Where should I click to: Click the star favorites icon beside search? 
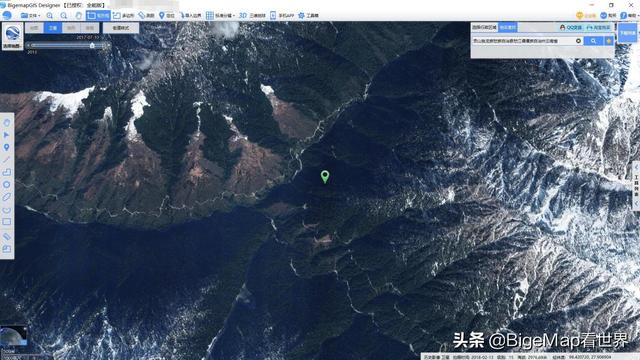coord(609,41)
